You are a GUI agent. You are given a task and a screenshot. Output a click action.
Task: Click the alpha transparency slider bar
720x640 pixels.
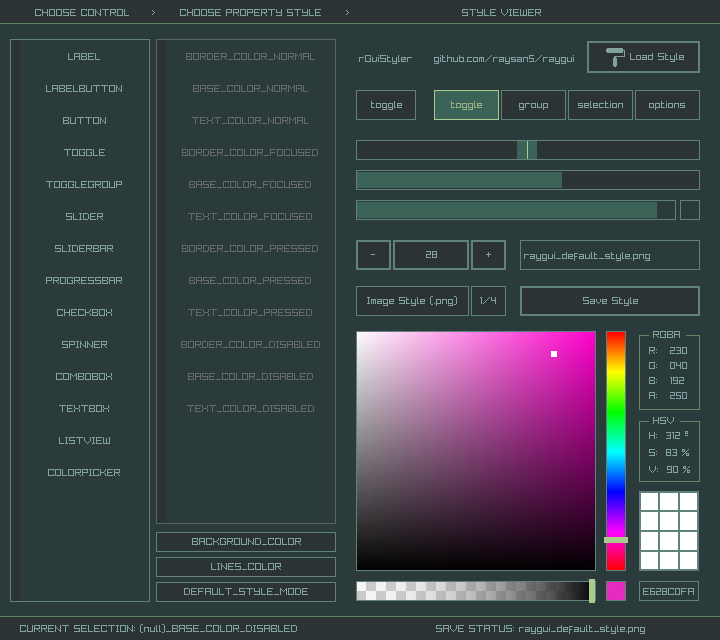coord(475,591)
